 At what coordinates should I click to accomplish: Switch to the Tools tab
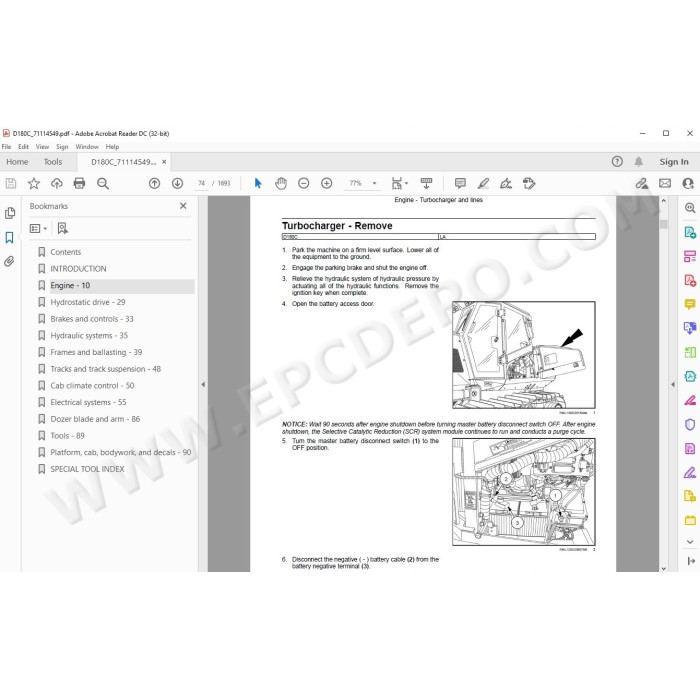point(53,162)
